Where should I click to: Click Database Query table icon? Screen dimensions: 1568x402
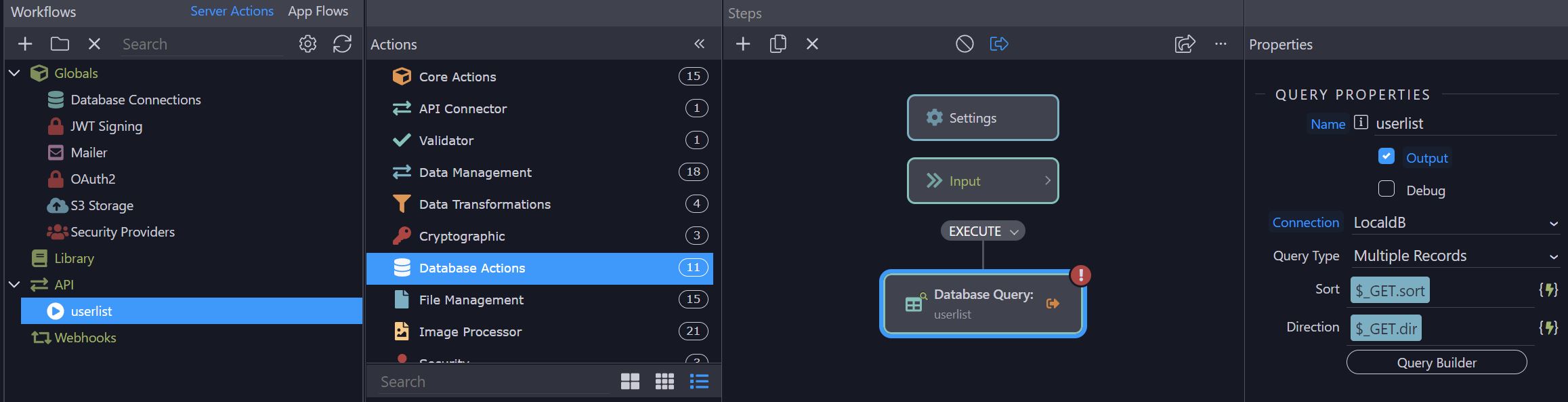click(916, 303)
